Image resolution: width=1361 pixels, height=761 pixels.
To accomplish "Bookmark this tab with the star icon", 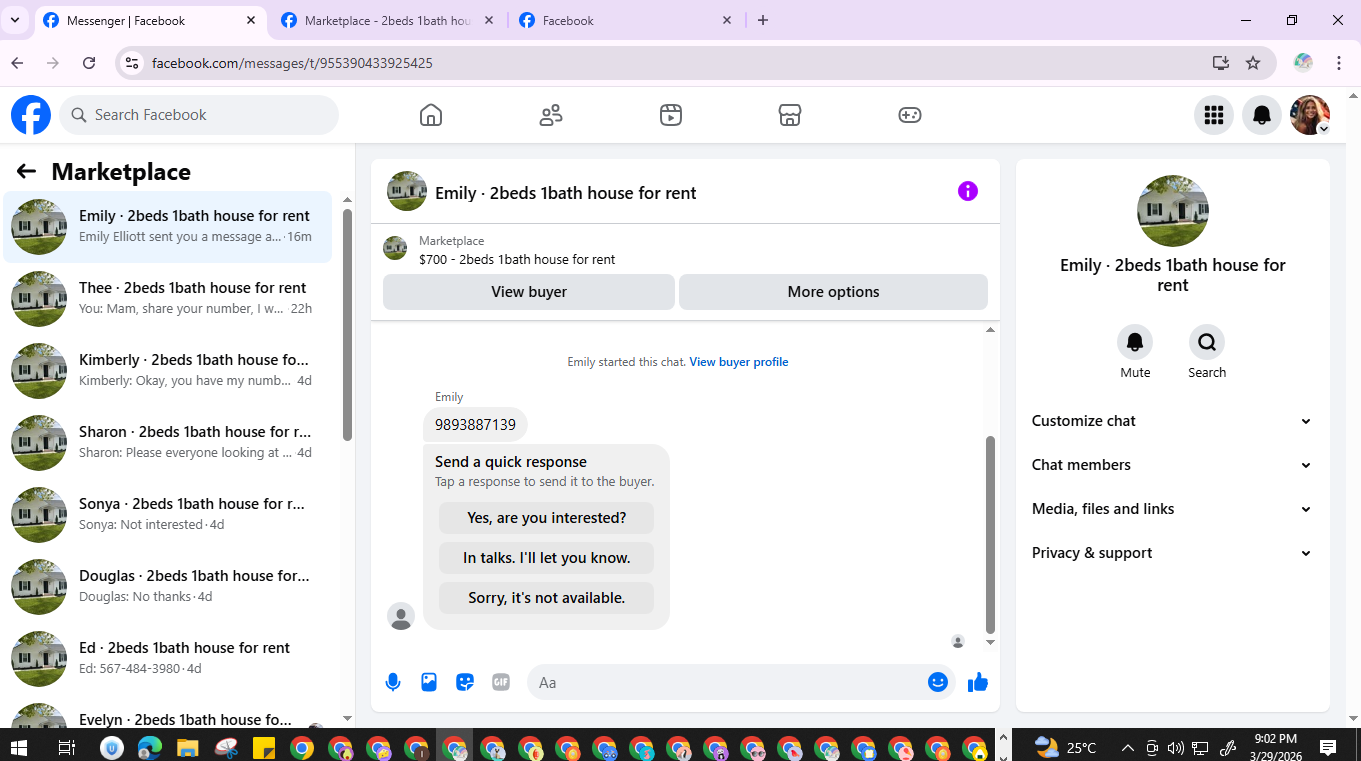I will [x=1253, y=63].
